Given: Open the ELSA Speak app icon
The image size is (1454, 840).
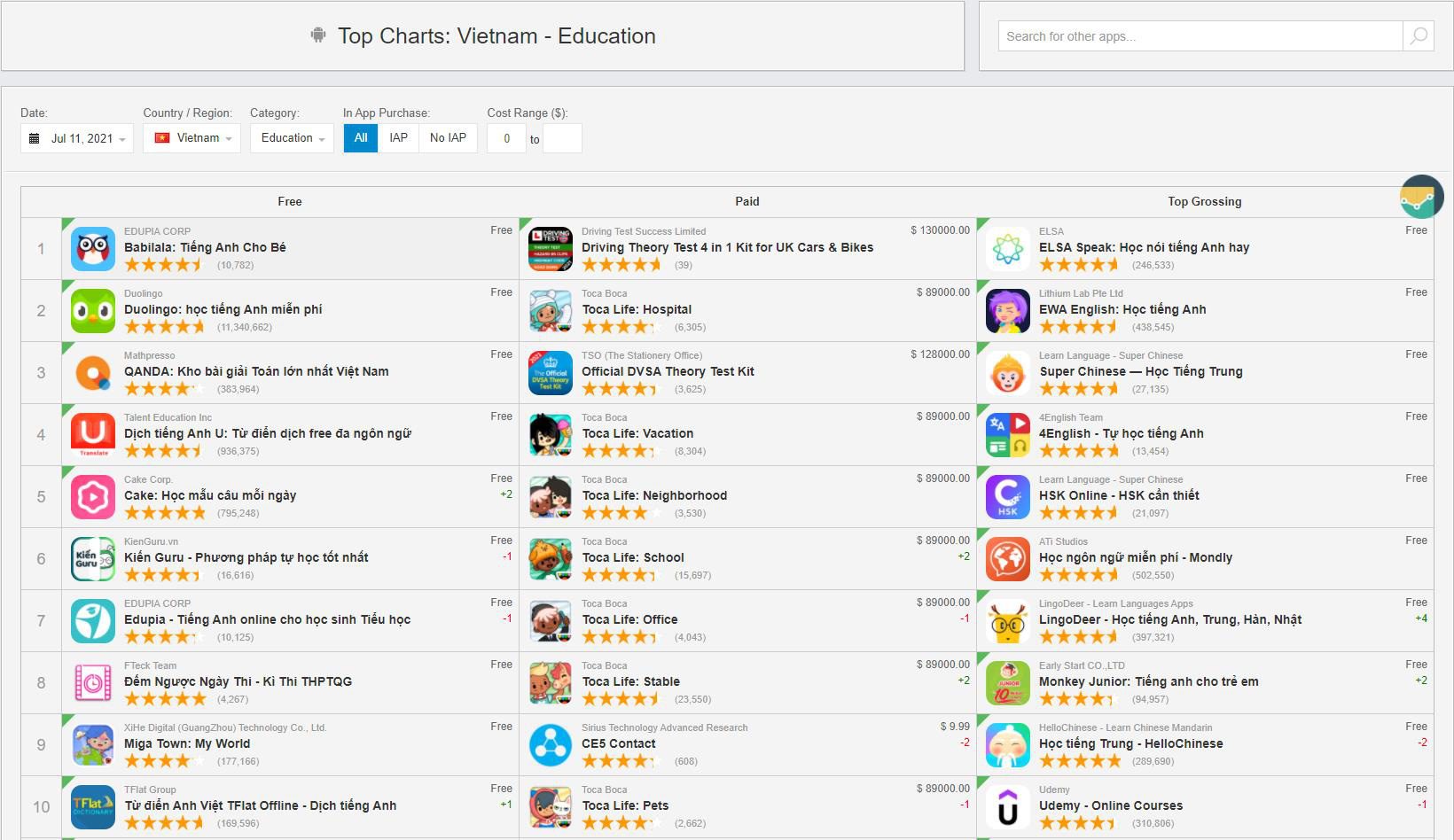Looking at the screenshot, I should (1008, 249).
